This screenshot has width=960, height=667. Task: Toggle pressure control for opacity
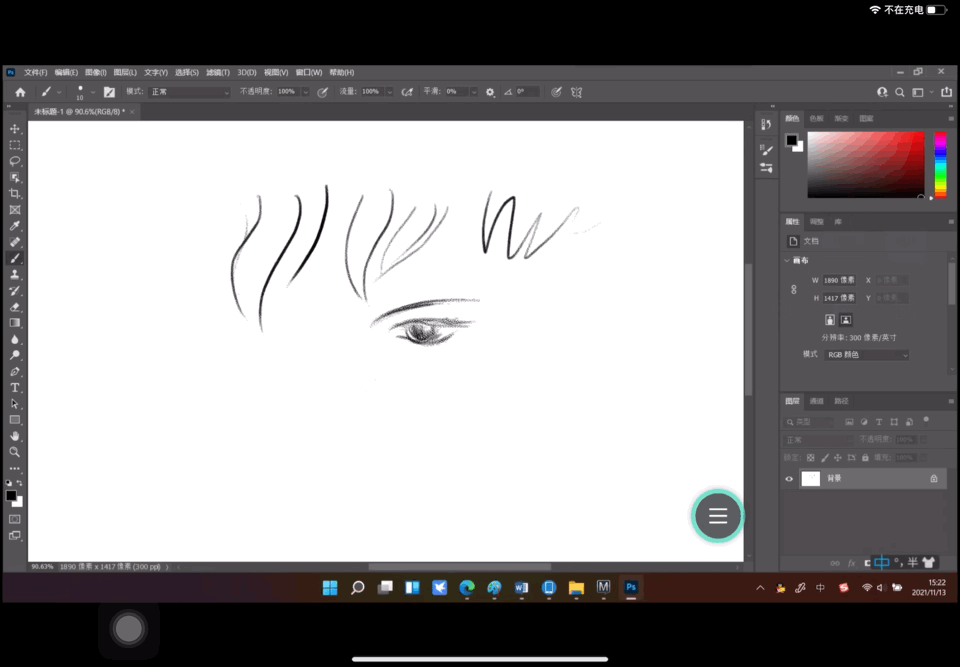[x=322, y=92]
